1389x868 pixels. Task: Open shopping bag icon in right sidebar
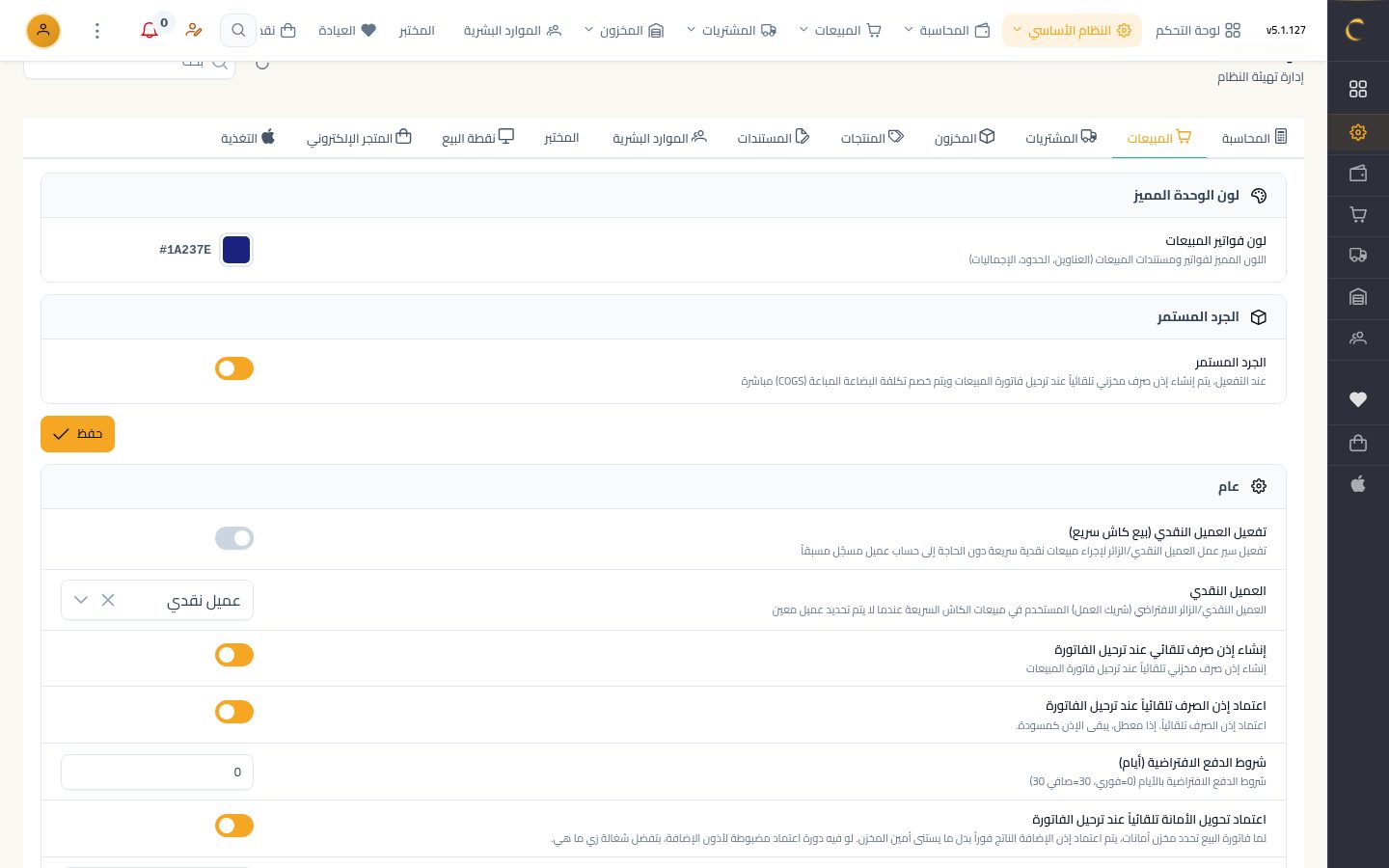tap(1358, 443)
